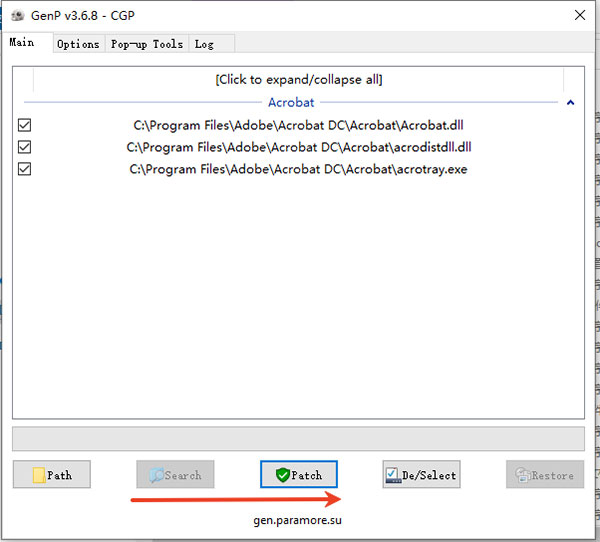Show the Log tab
600x542 pixels.
click(x=204, y=44)
